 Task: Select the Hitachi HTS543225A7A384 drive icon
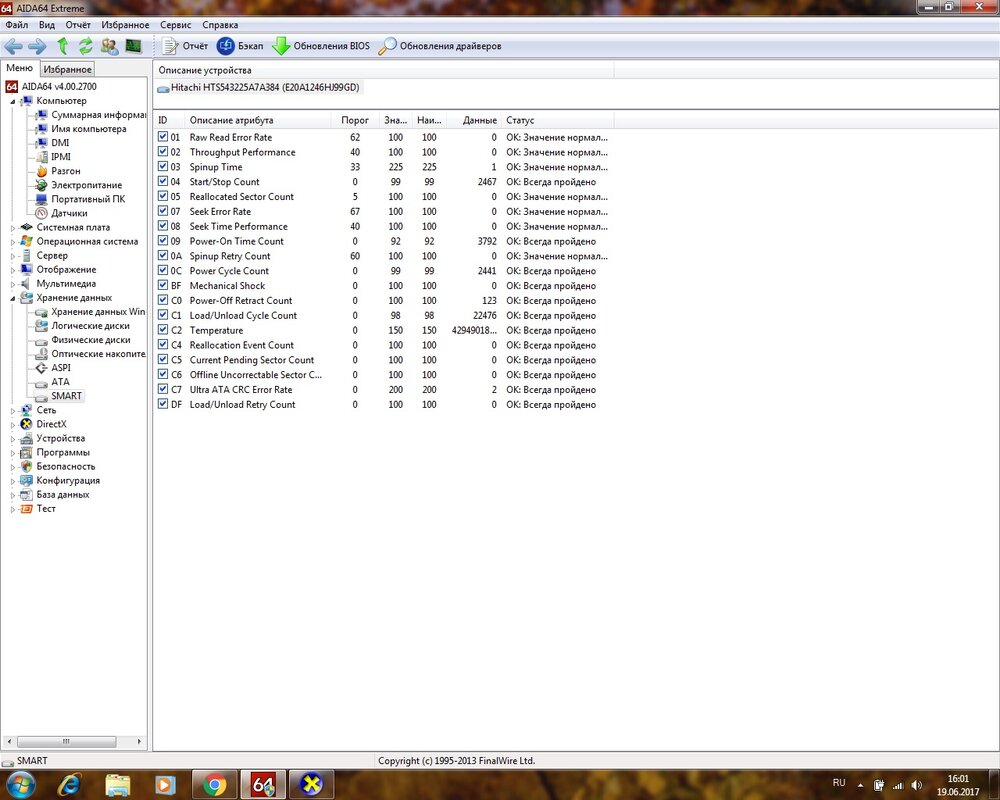pyautogui.click(x=163, y=88)
